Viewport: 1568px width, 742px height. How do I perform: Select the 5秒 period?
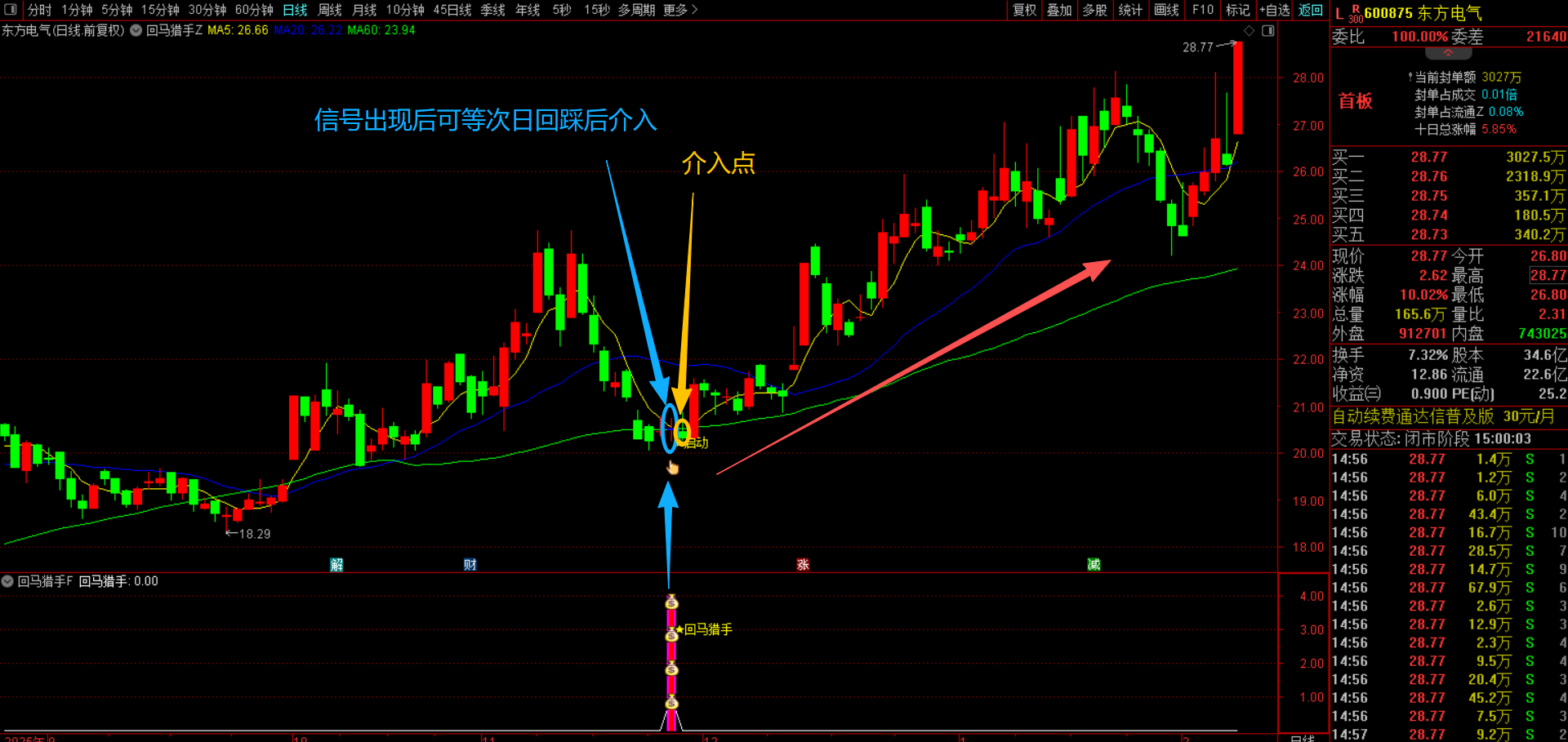562,10
